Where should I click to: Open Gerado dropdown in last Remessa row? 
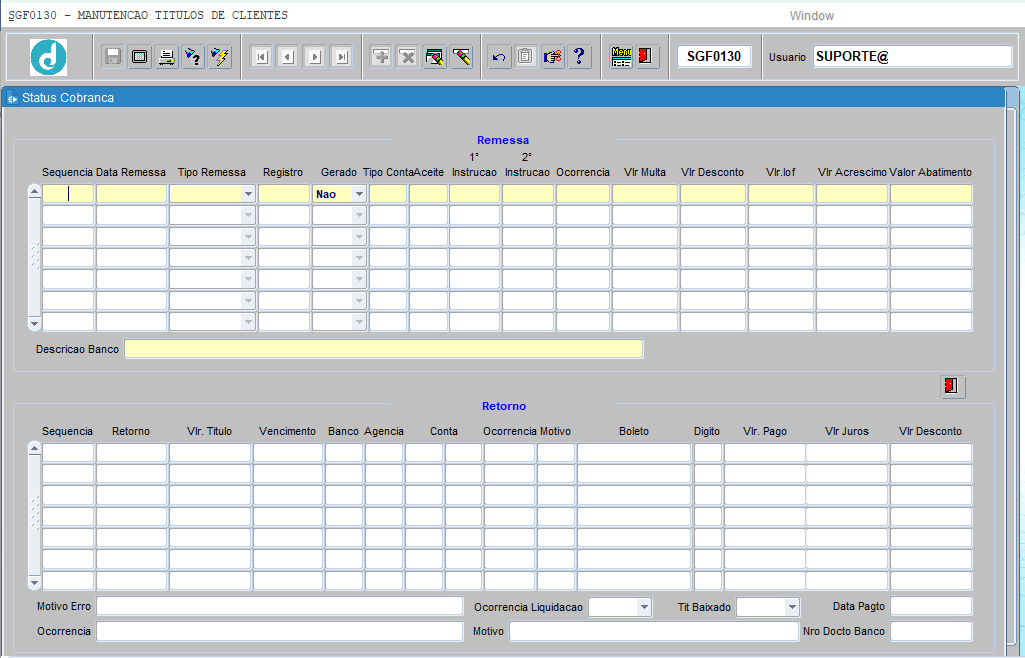click(x=359, y=321)
